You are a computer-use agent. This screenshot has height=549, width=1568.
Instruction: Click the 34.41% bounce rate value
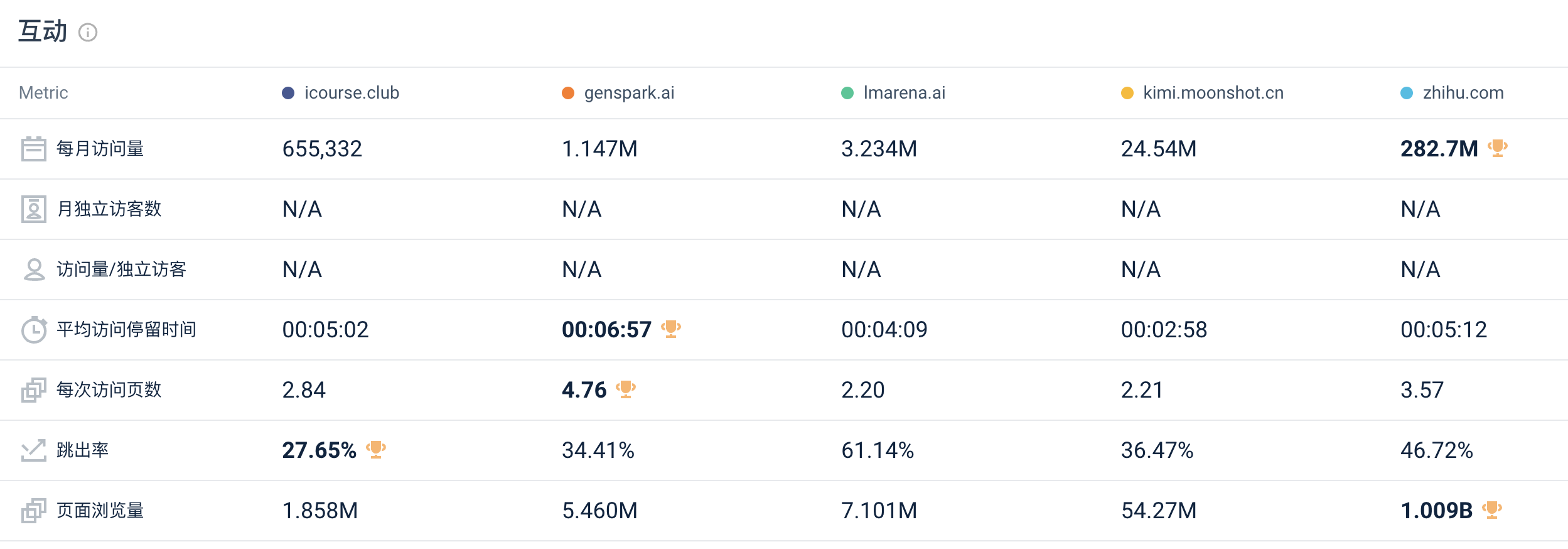(598, 450)
